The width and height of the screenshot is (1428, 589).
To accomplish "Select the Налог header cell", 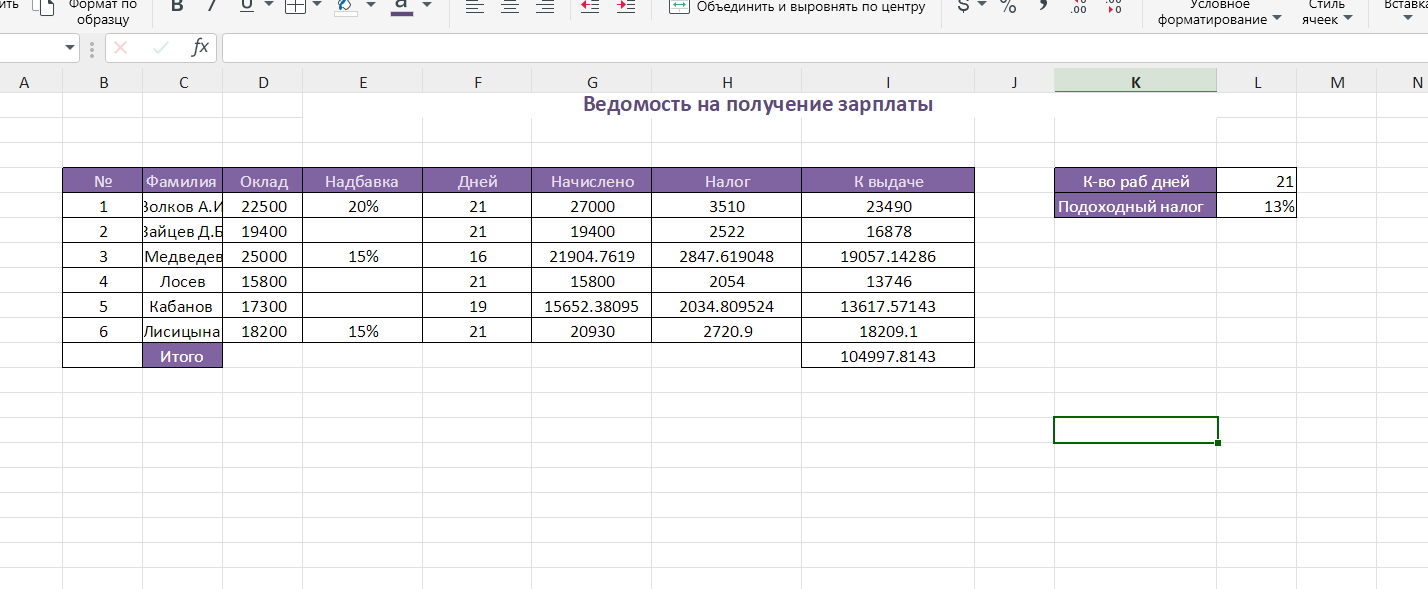I will tap(727, 181).
